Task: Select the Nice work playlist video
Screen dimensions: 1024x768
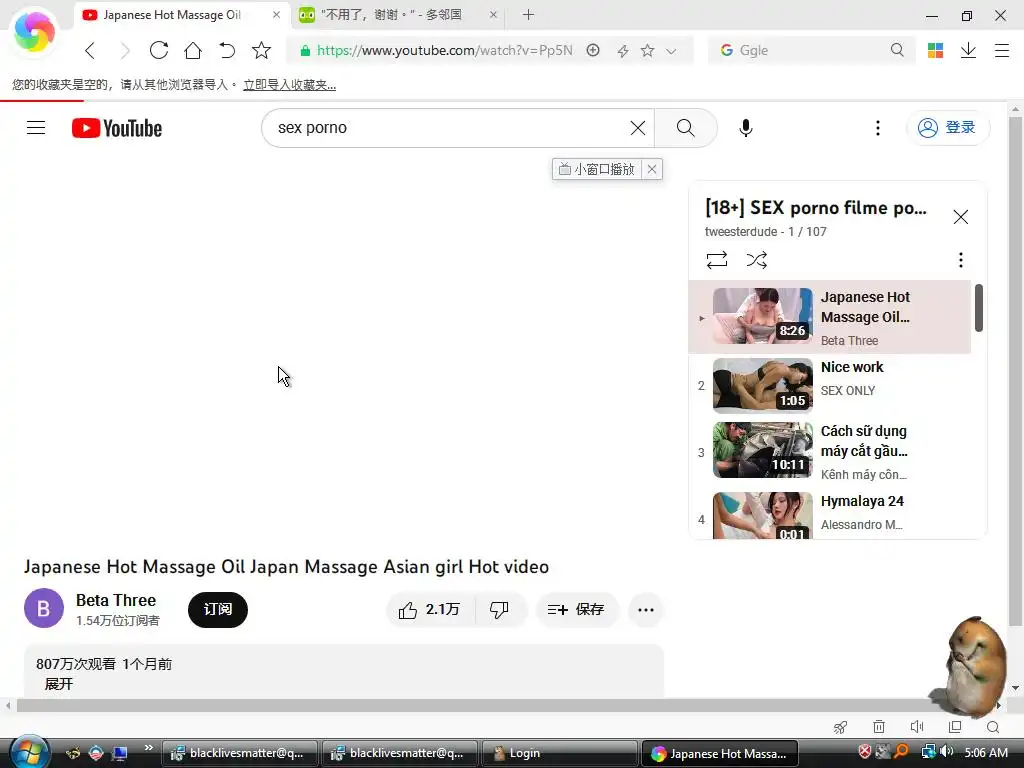Action: [830, 386]
